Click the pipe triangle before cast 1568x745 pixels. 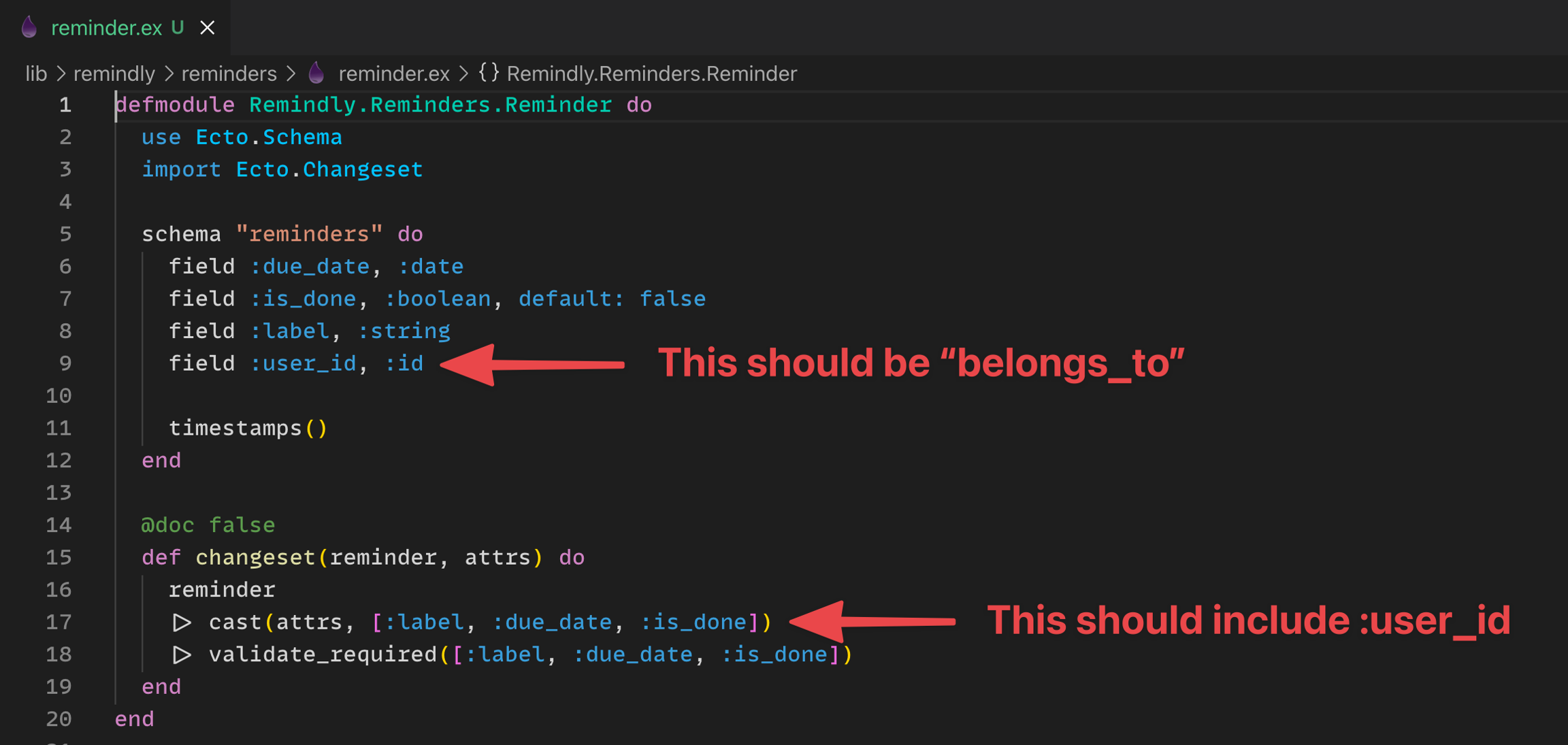181,622
